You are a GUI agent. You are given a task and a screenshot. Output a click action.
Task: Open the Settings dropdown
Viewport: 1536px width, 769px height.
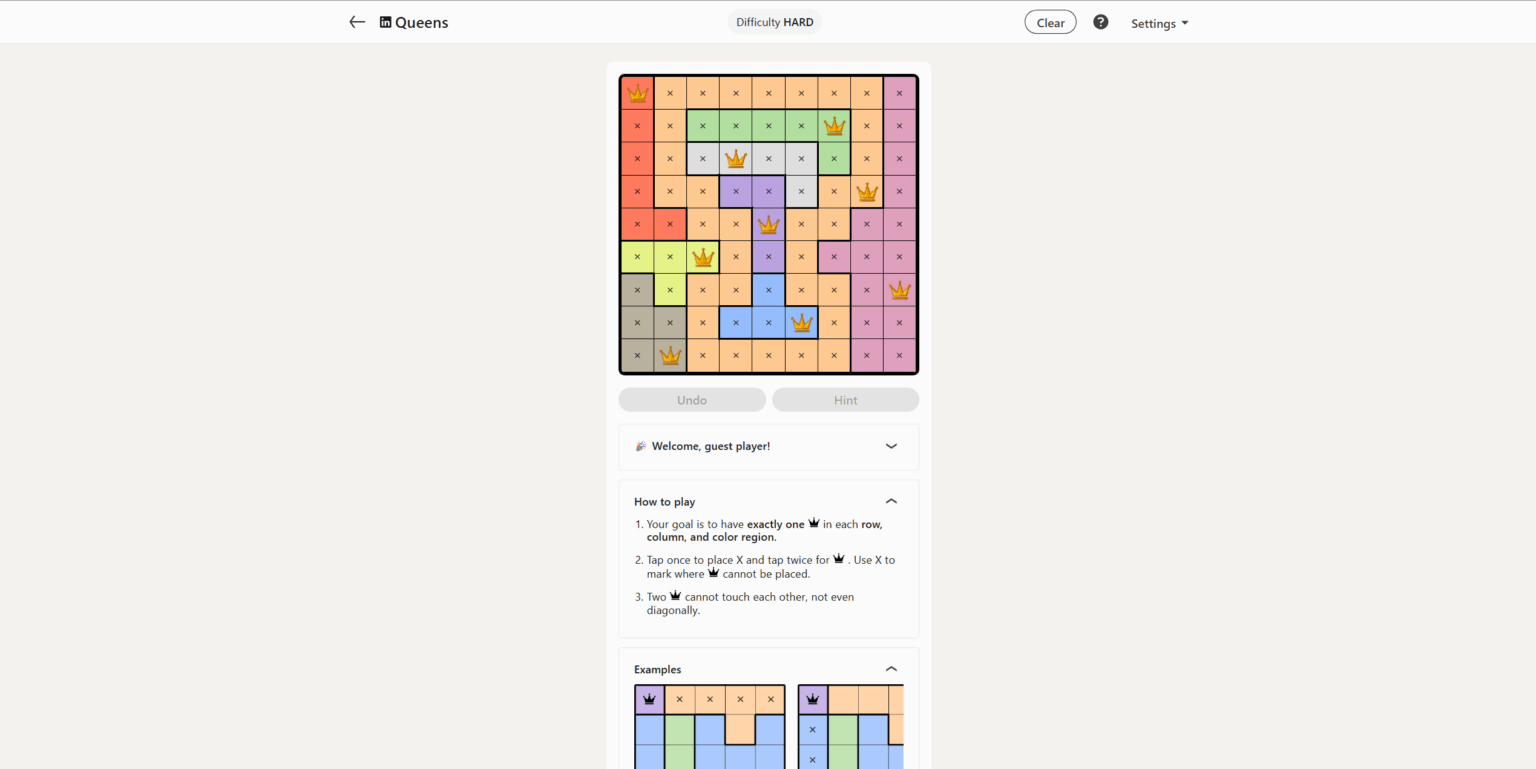1158,22
